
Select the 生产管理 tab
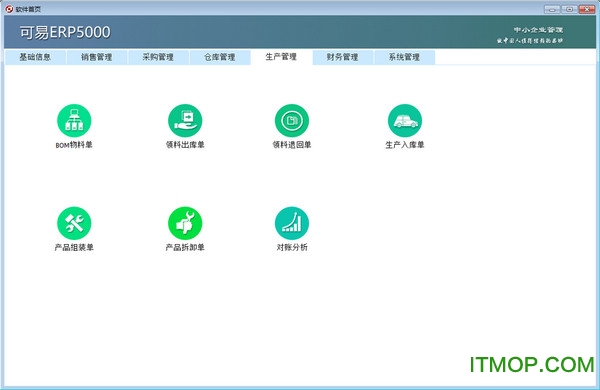[281, 57]
